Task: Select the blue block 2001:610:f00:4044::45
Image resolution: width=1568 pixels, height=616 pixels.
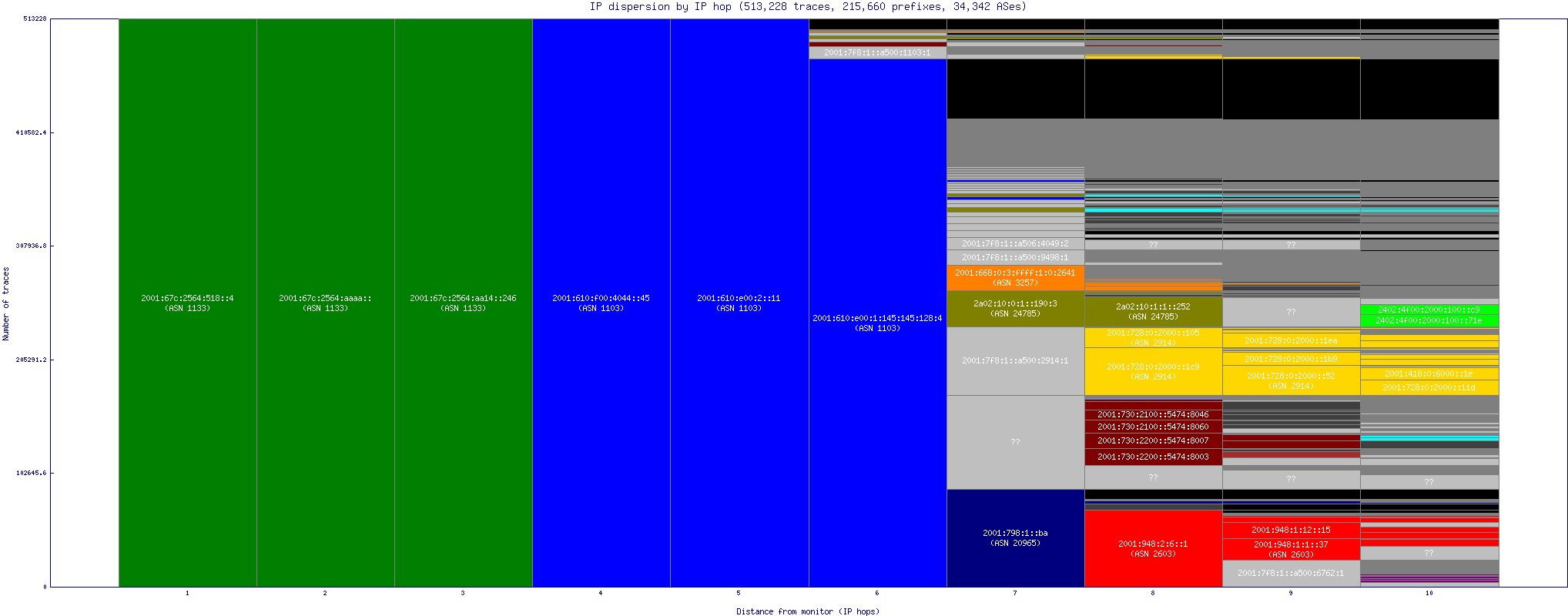Action: [x=601, y=303]
